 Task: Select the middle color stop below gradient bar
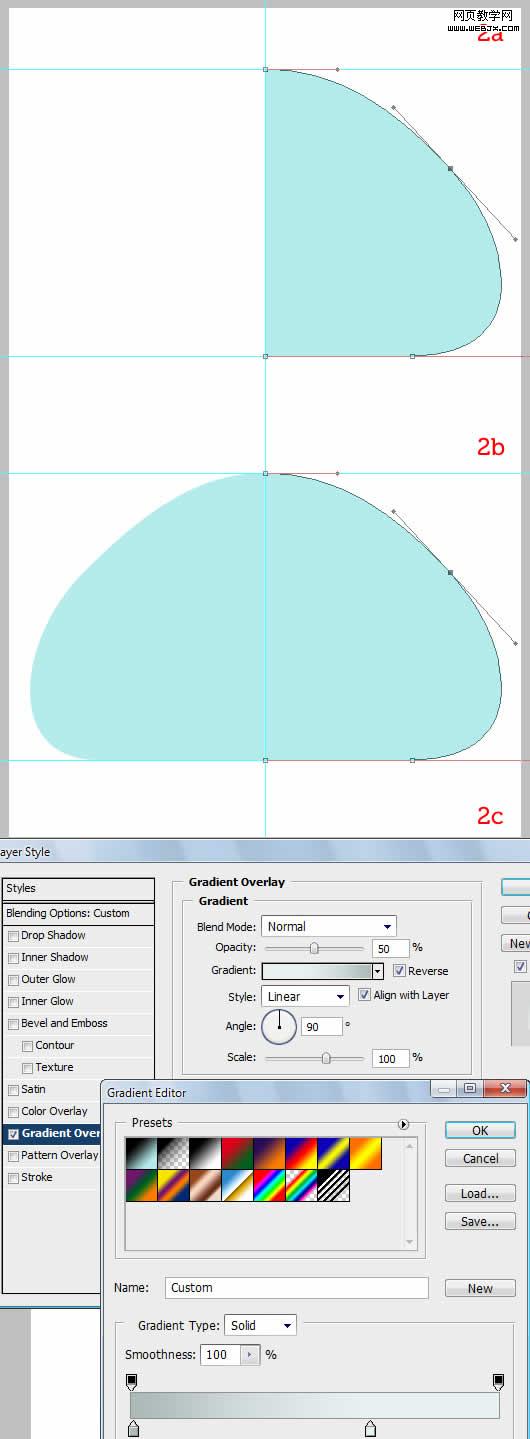[370, 1430]
